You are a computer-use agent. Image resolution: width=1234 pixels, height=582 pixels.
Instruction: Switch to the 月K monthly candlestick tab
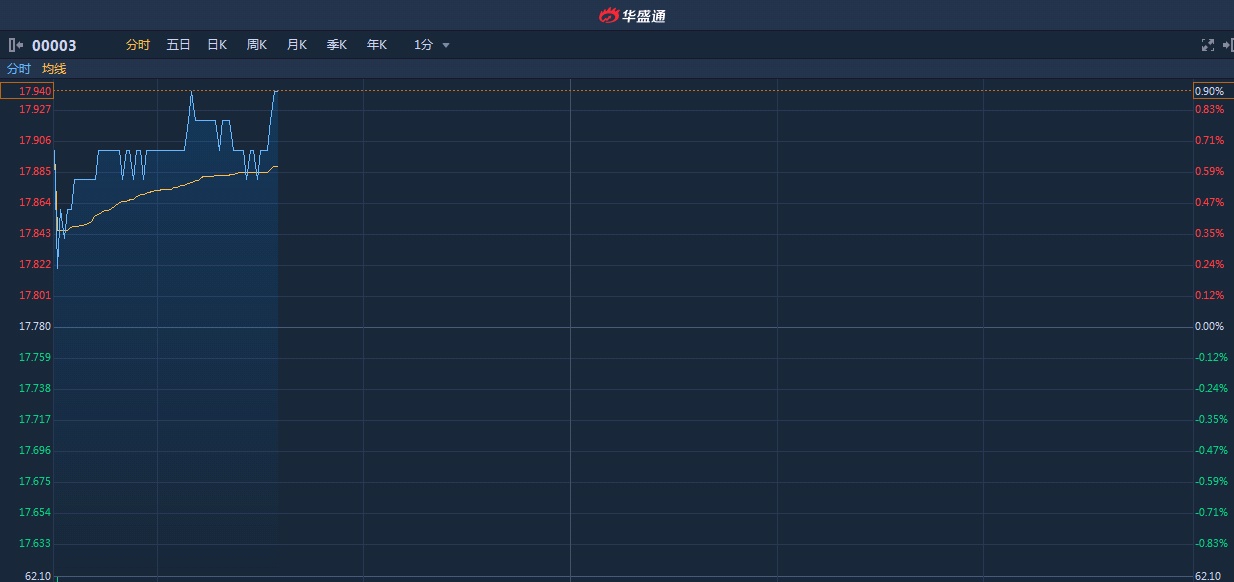coord(297,45)
